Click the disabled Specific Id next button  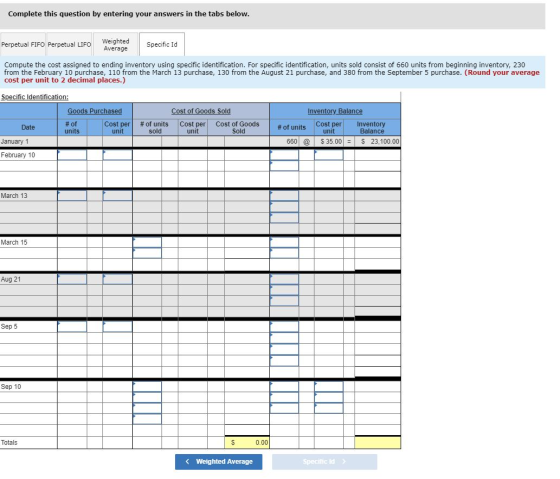tap(324, 461)
